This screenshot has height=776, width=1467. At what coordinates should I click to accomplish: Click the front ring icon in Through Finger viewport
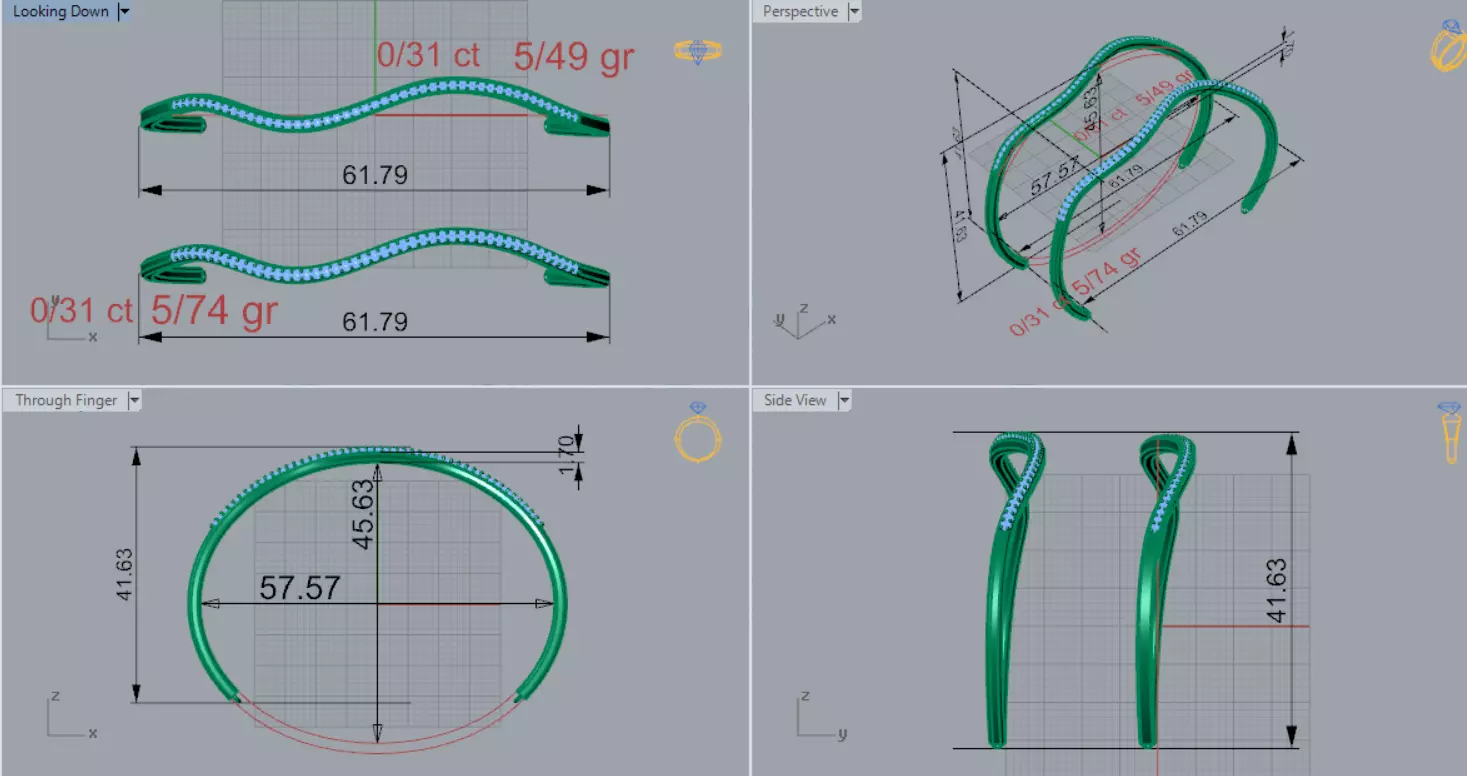(698, 431)
